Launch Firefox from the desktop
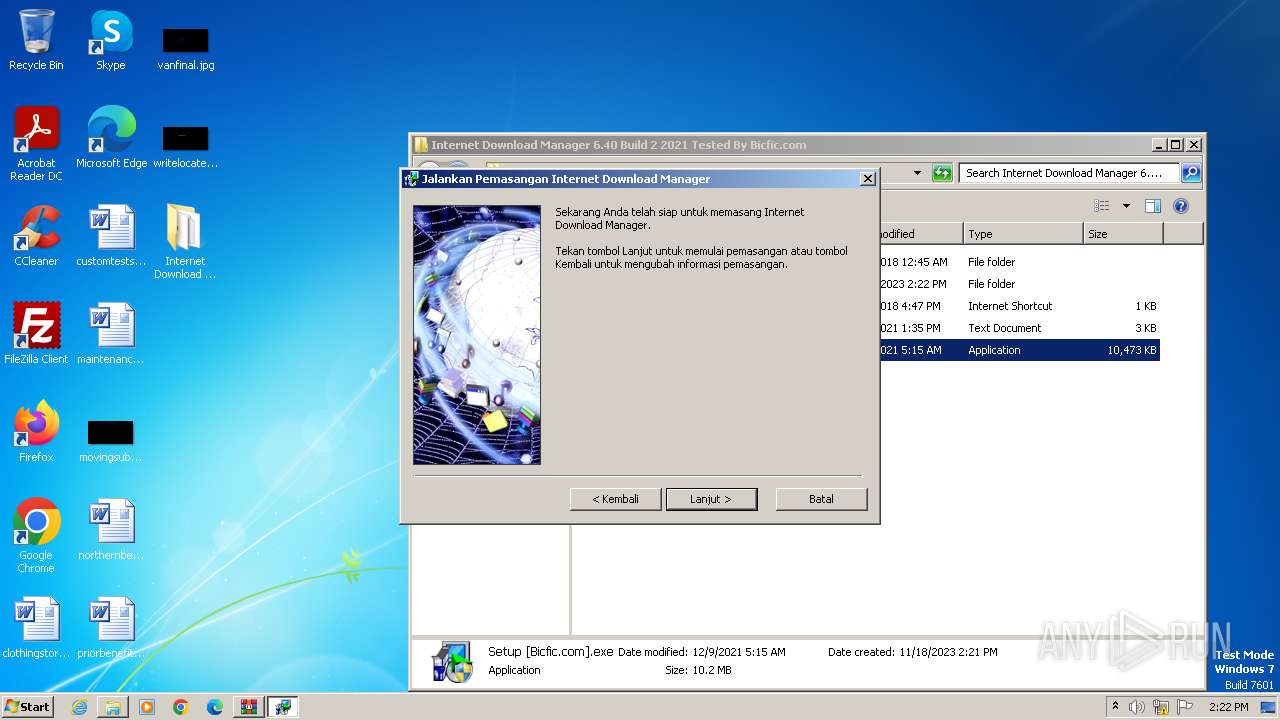 (36, 431)
